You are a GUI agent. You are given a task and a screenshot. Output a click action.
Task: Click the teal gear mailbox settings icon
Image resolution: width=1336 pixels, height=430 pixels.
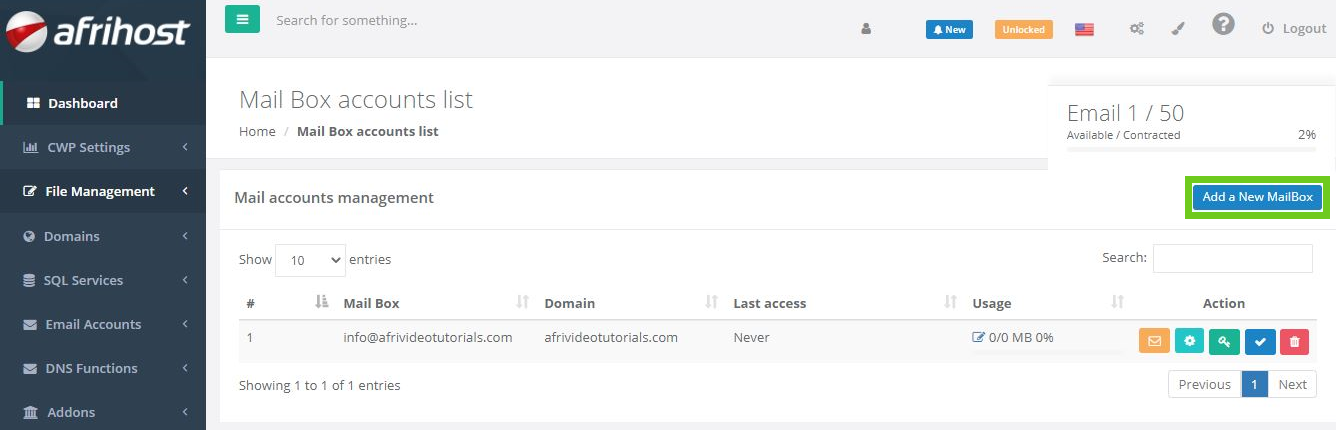pyautogui.click(x=1189, y=342)
